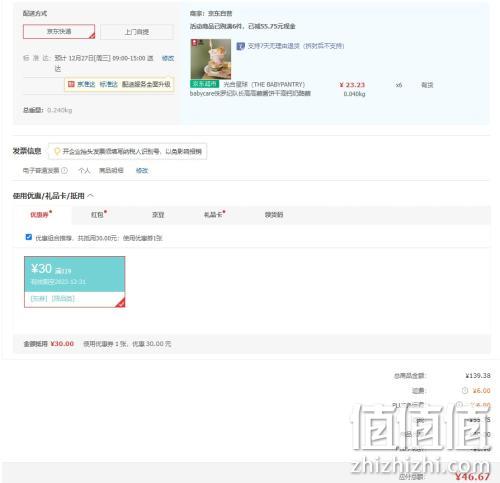Switch to the 红包 tab
500x483 pixels.
[99, 215]
